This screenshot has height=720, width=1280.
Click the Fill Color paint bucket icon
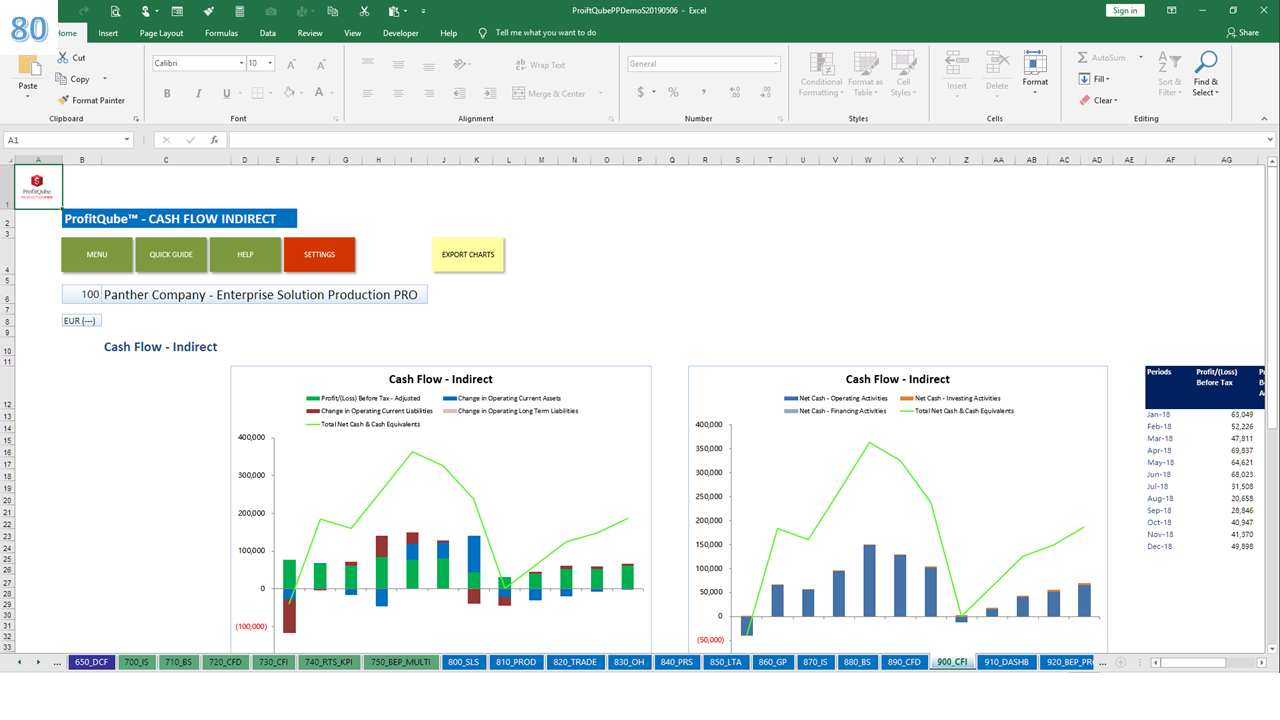(x=288, y=93)
